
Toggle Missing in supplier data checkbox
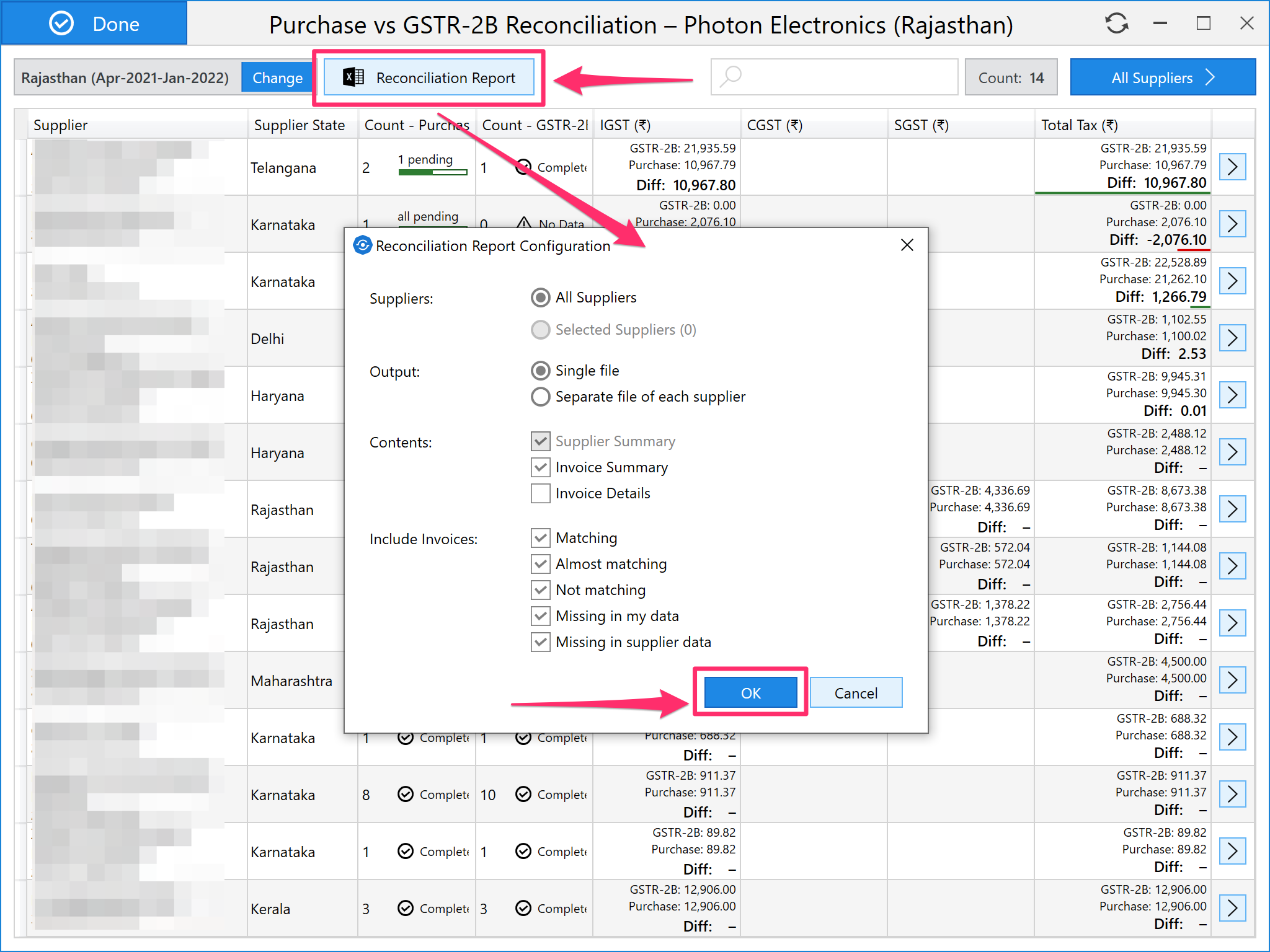[x=540, y=642]
